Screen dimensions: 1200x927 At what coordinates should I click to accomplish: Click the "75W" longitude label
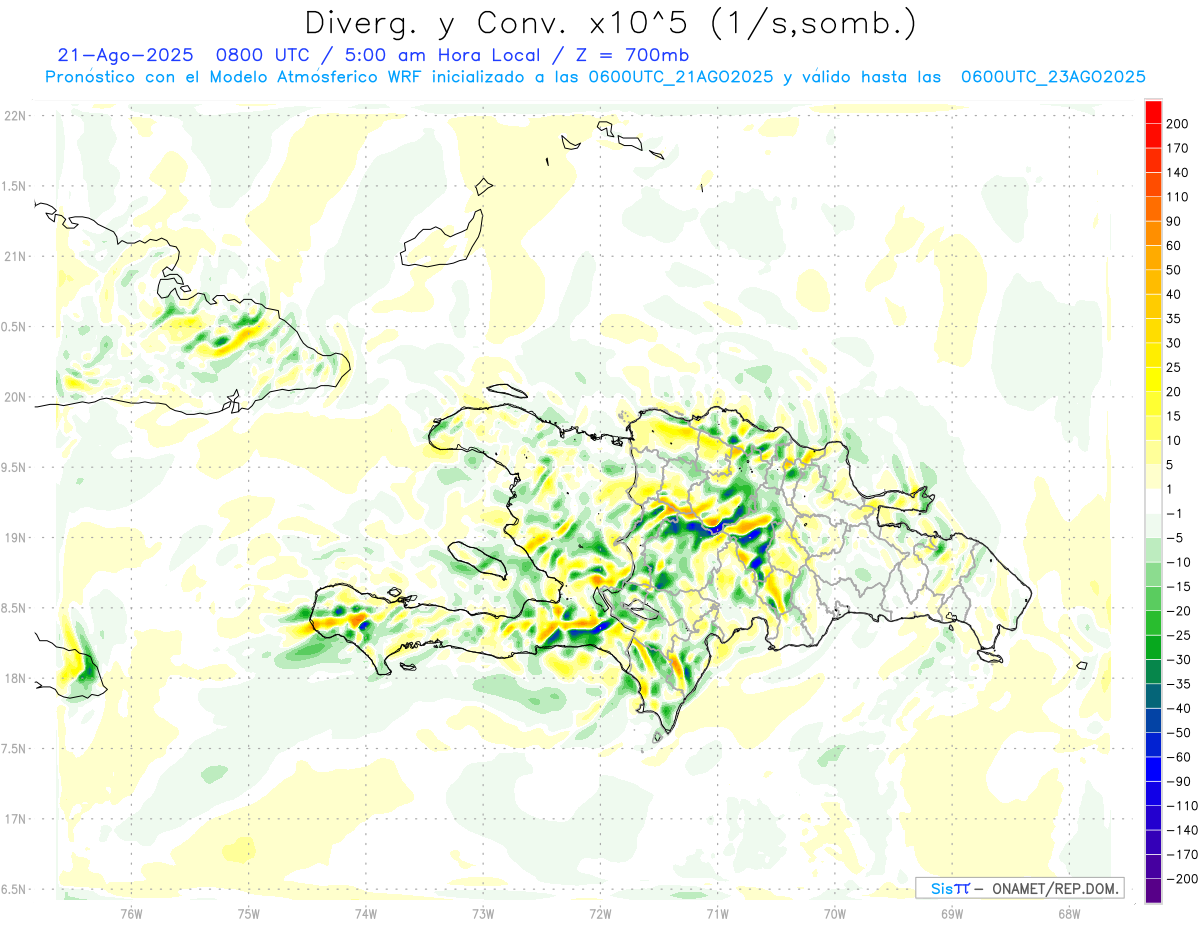[x=249, y=914]
